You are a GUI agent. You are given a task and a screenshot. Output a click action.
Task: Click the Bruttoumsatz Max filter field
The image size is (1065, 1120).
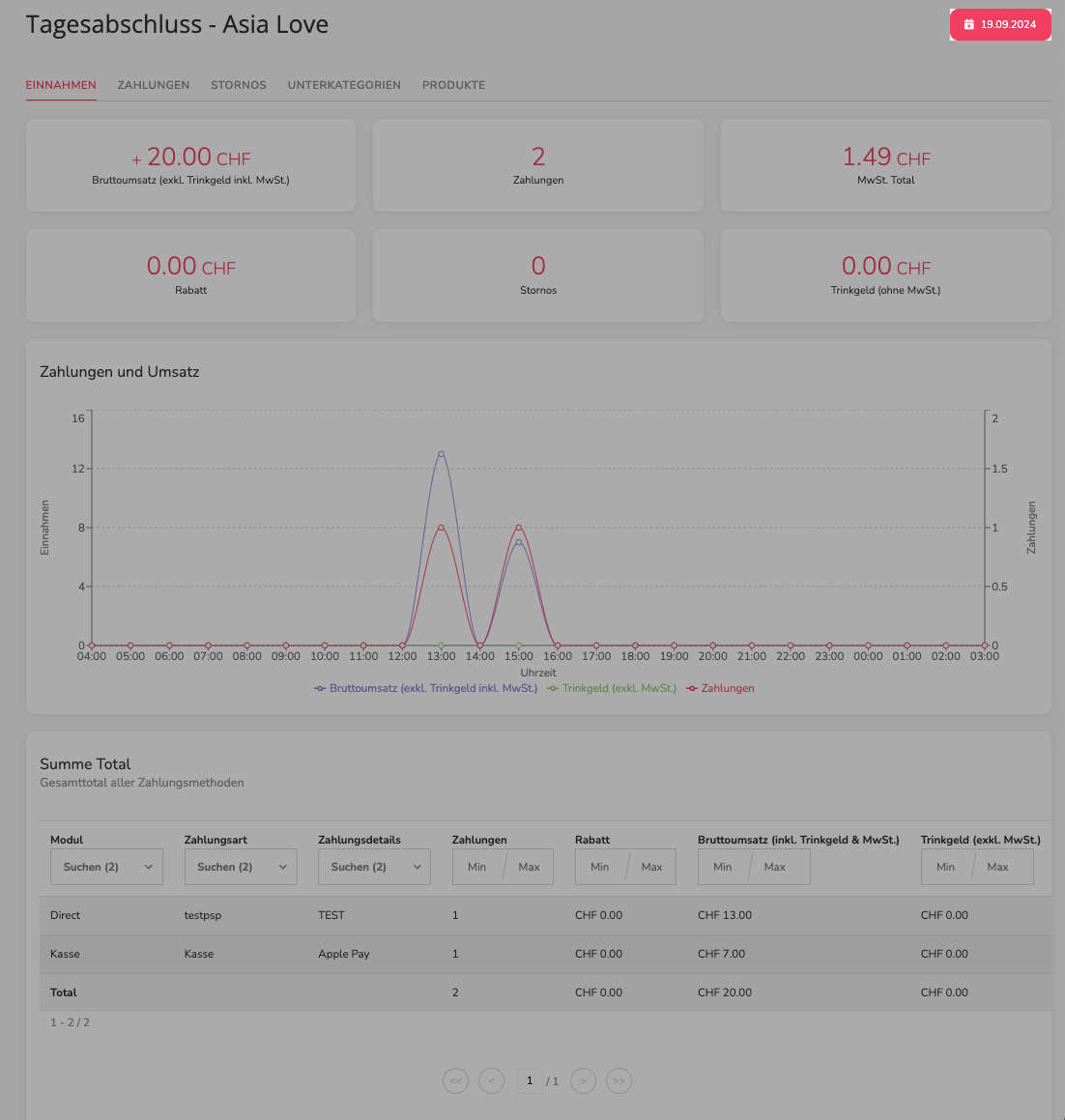[775, 867]
